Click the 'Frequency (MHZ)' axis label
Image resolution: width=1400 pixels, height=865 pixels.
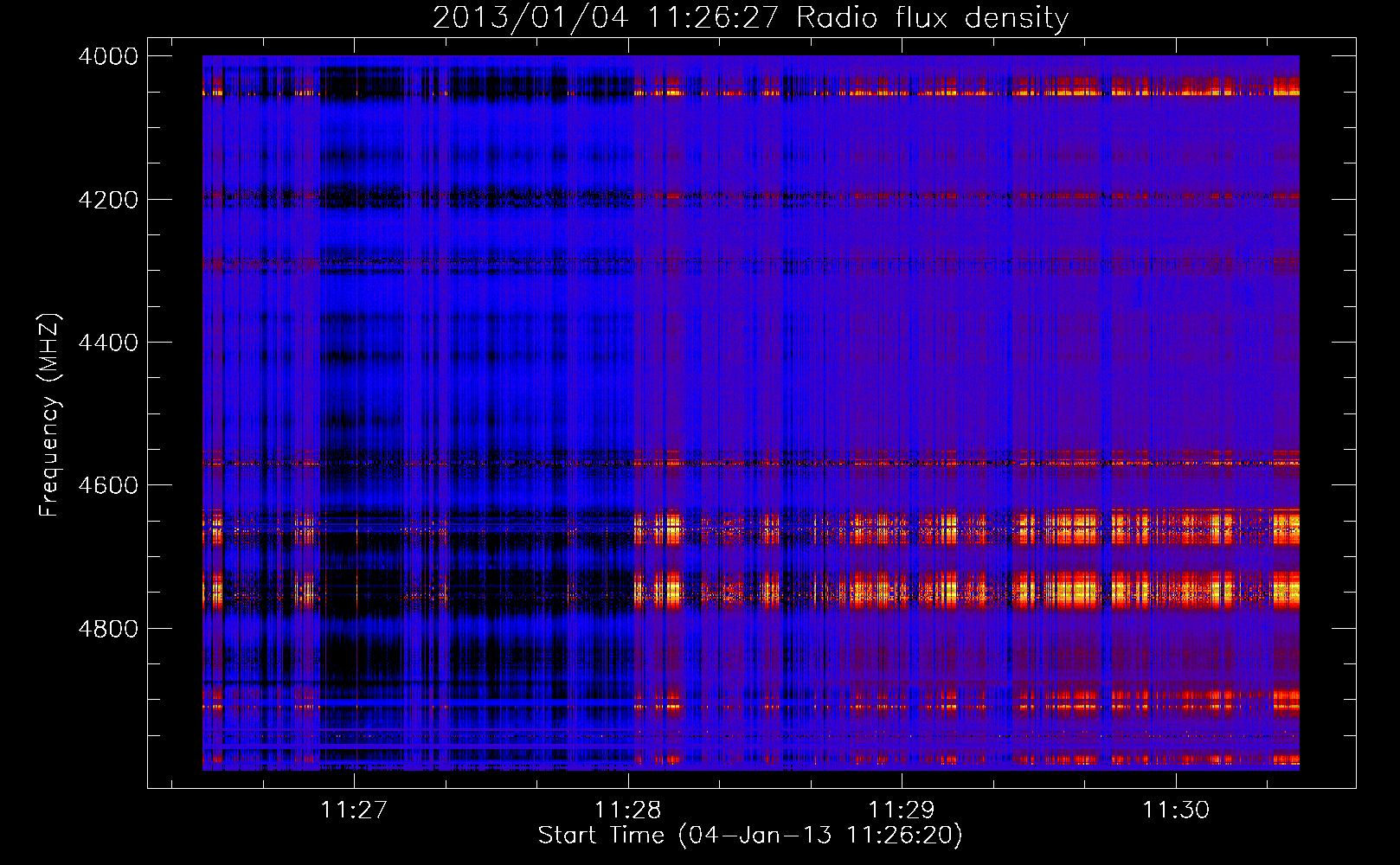[x=50, y=415]
